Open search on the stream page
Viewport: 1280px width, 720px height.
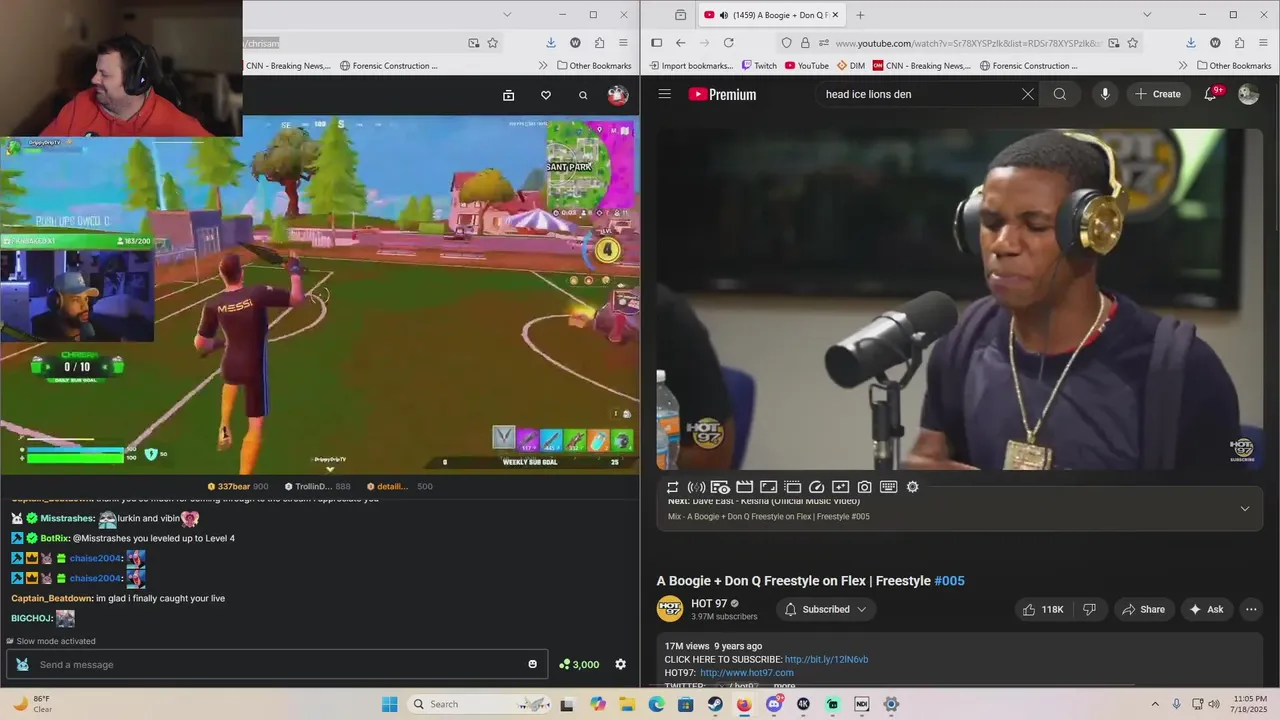pyautogui.click(x=583, y=95)
